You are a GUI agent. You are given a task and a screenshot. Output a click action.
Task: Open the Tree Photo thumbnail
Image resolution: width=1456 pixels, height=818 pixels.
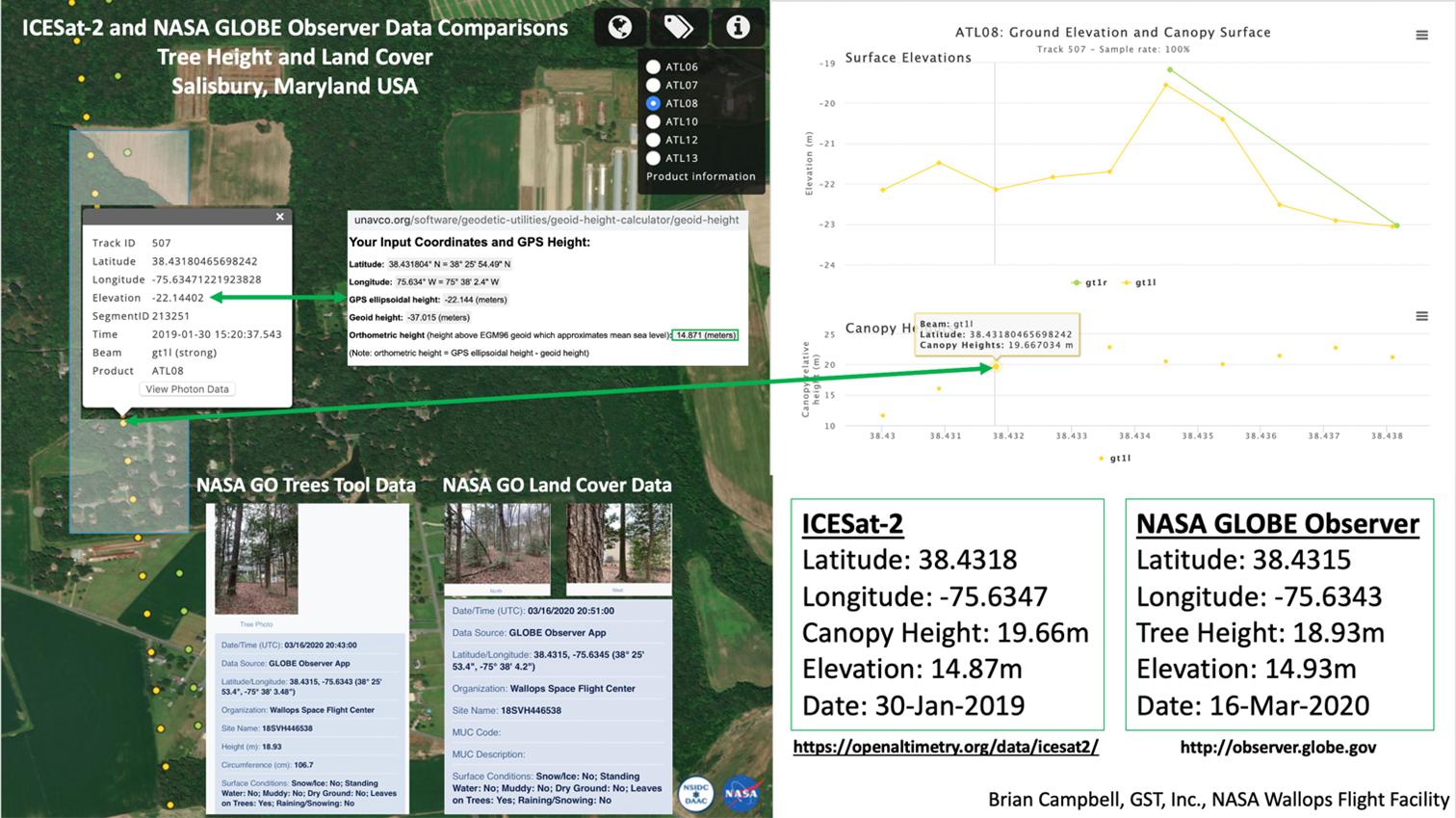pos(256,559)
